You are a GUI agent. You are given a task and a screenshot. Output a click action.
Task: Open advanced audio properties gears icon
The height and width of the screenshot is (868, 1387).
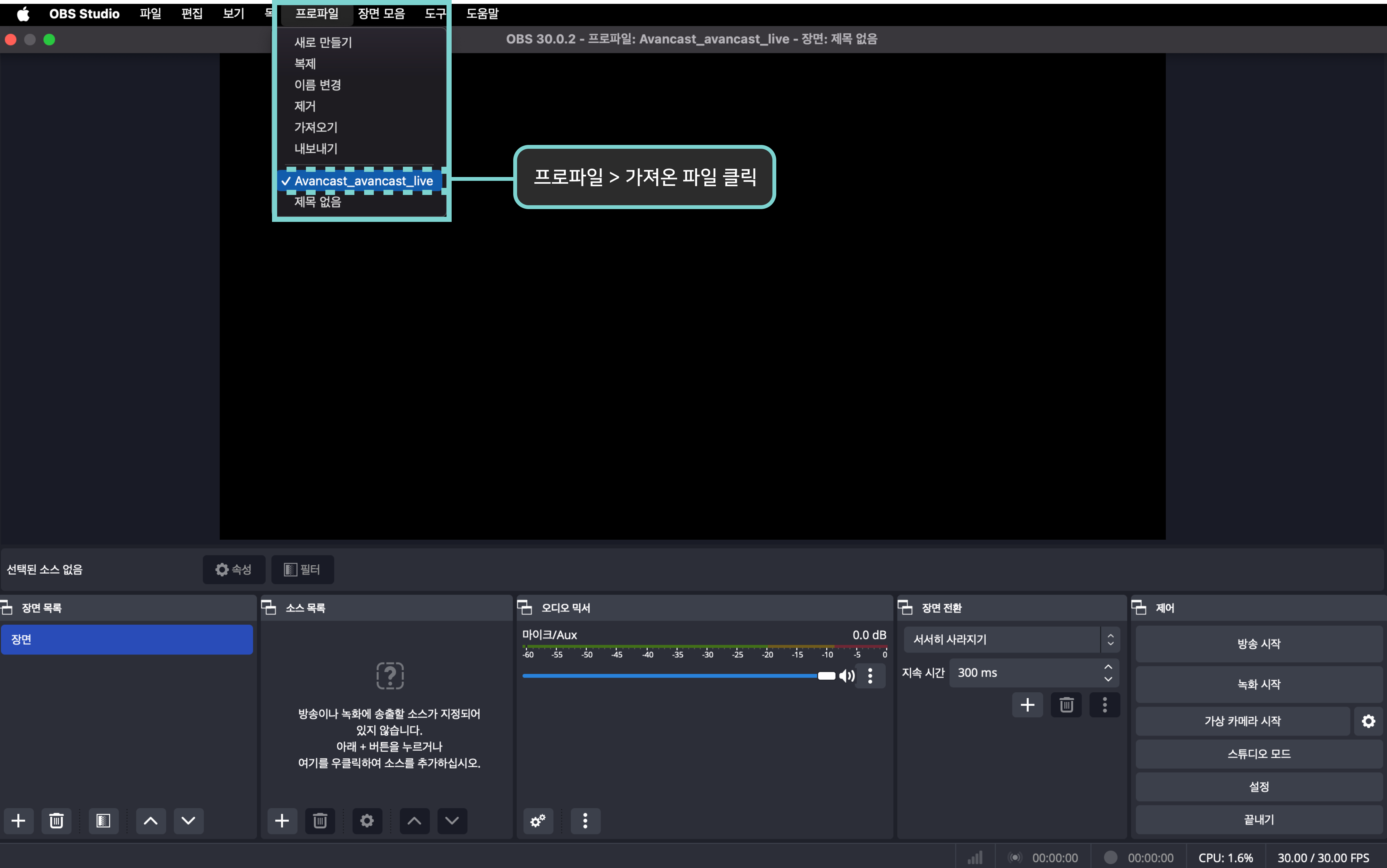[x=538, y=820]
